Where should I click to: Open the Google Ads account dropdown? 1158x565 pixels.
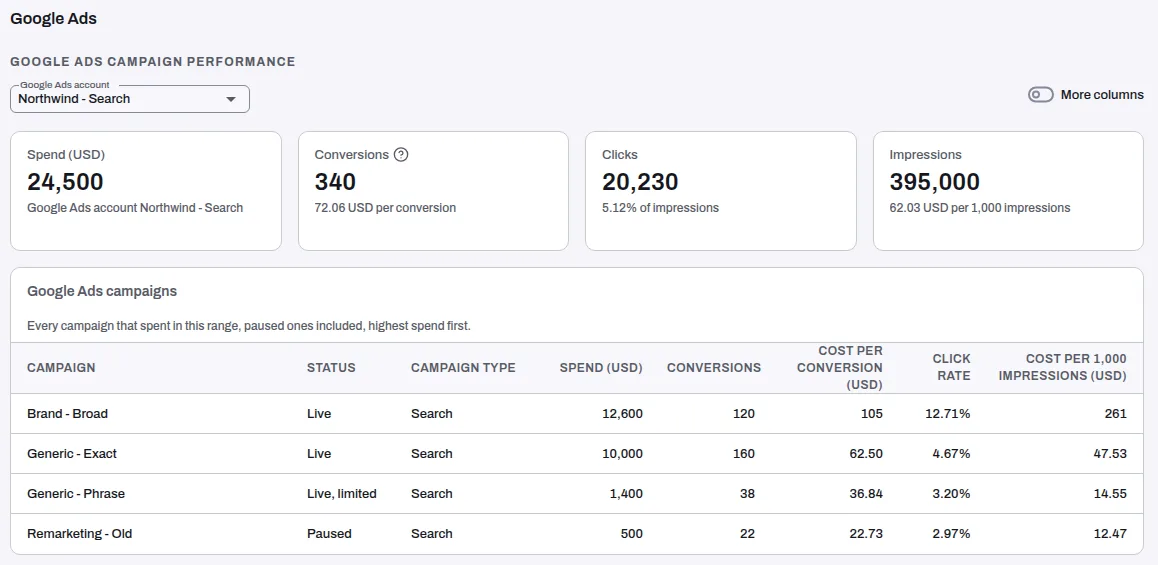(130, 99)
